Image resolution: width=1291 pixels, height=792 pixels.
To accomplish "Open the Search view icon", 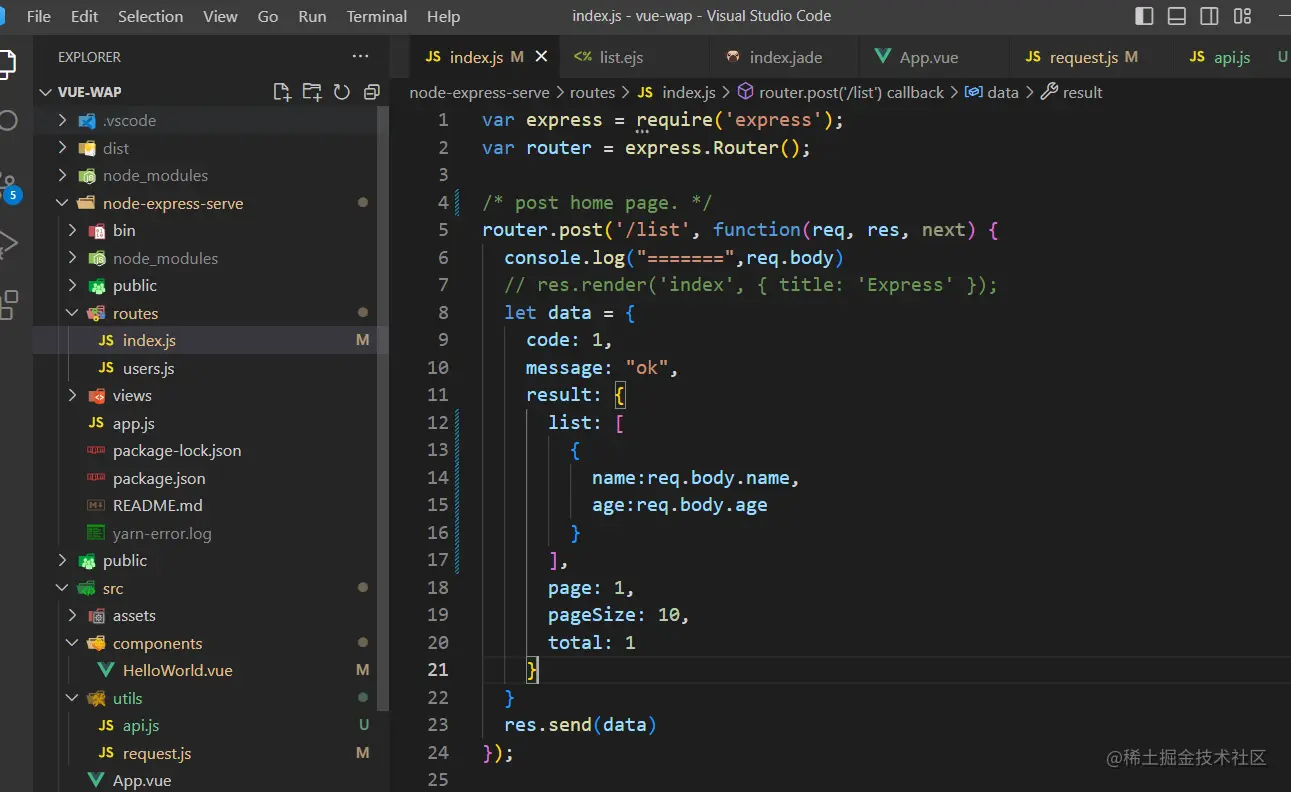I will coord(8,122).
